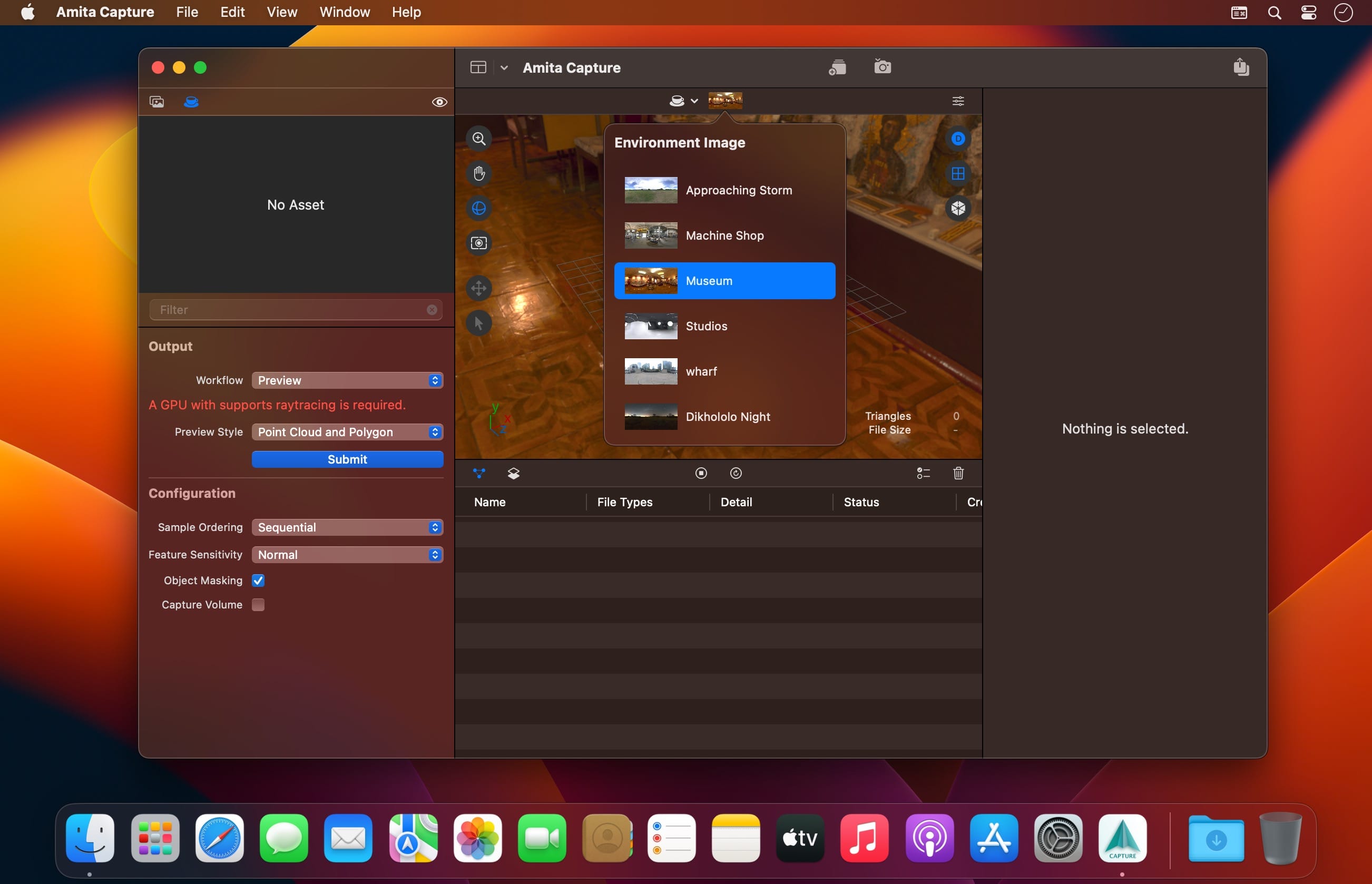
Task: Toggle the grid view icon in viewport
Action: tap(958, 173)
